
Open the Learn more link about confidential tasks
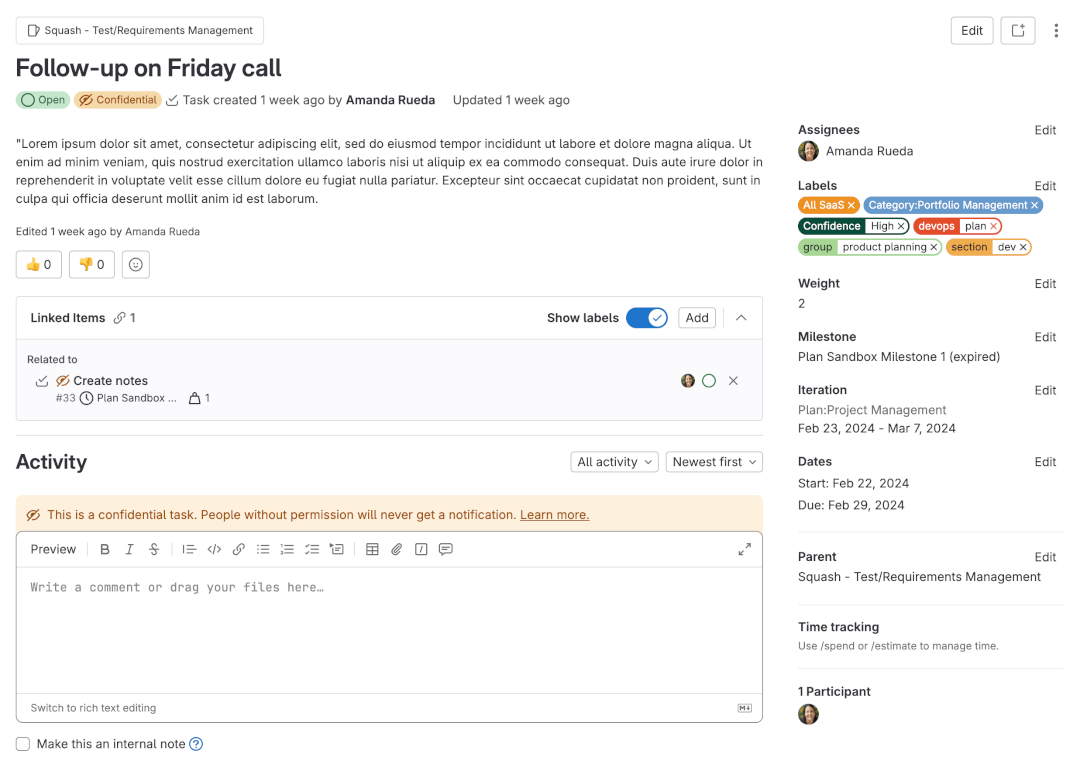pos(554,514)
